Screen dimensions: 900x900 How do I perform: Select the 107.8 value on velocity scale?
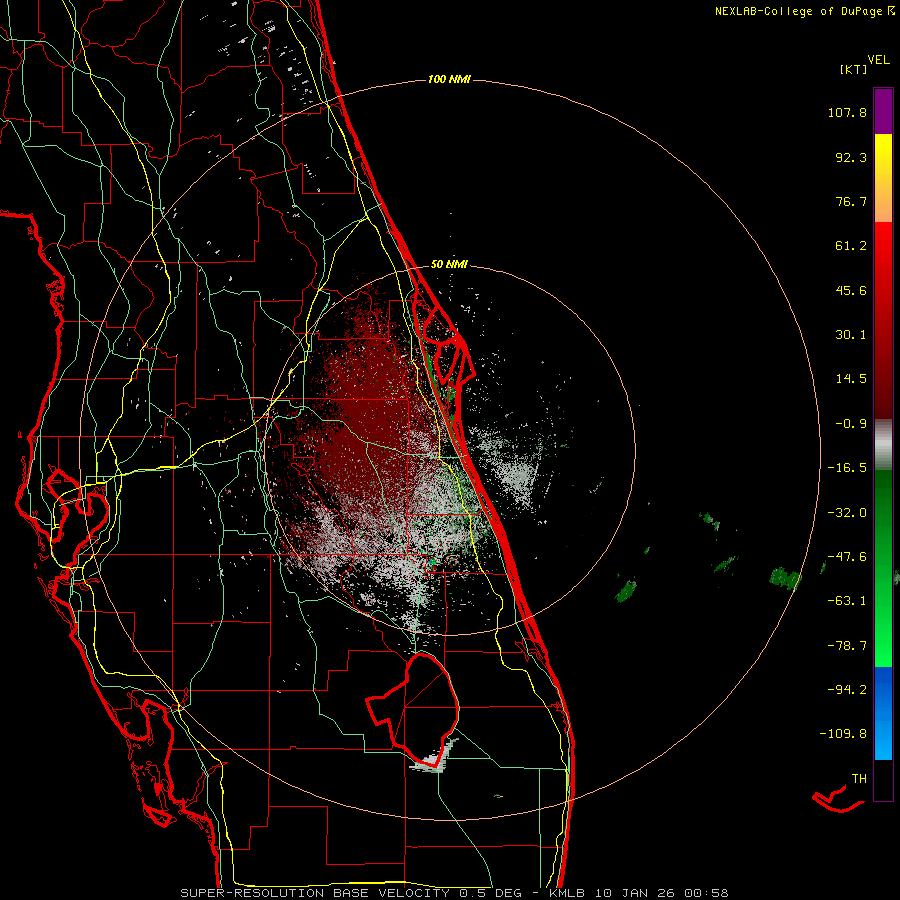[x=847, y=112]
